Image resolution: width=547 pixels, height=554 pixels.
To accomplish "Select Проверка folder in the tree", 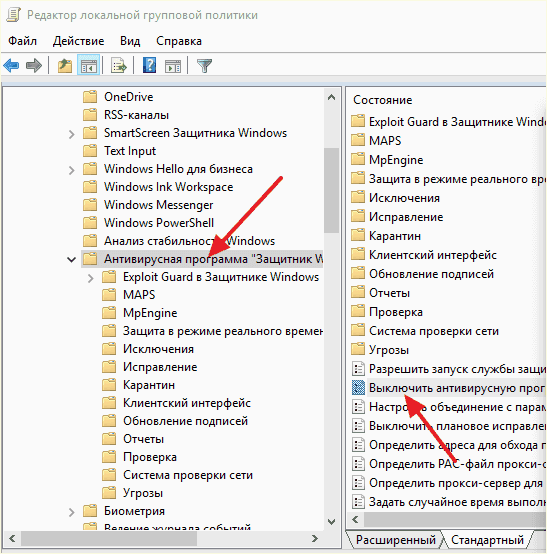I will 150,457.
